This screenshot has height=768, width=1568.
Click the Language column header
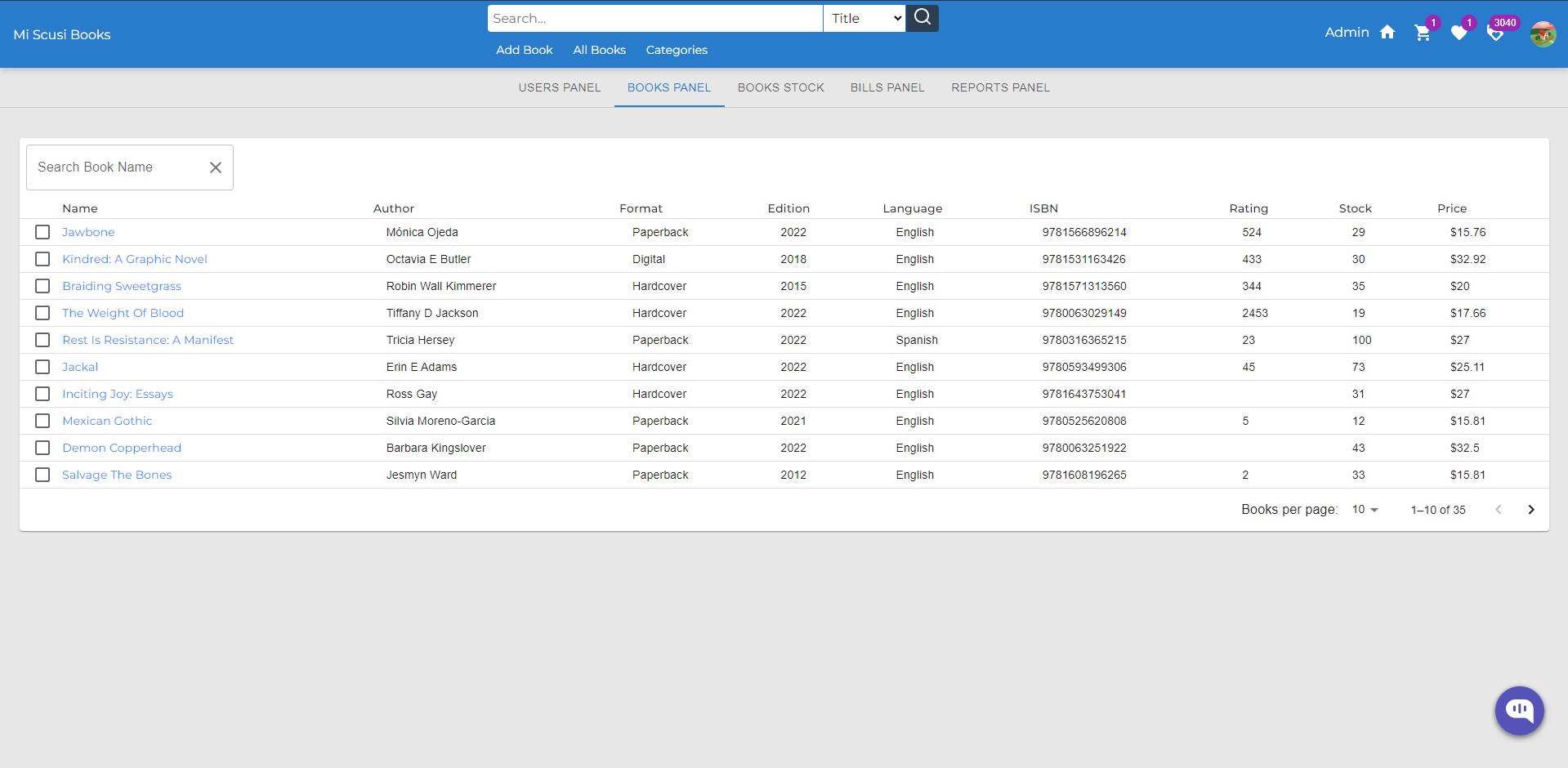pos(913,208)
